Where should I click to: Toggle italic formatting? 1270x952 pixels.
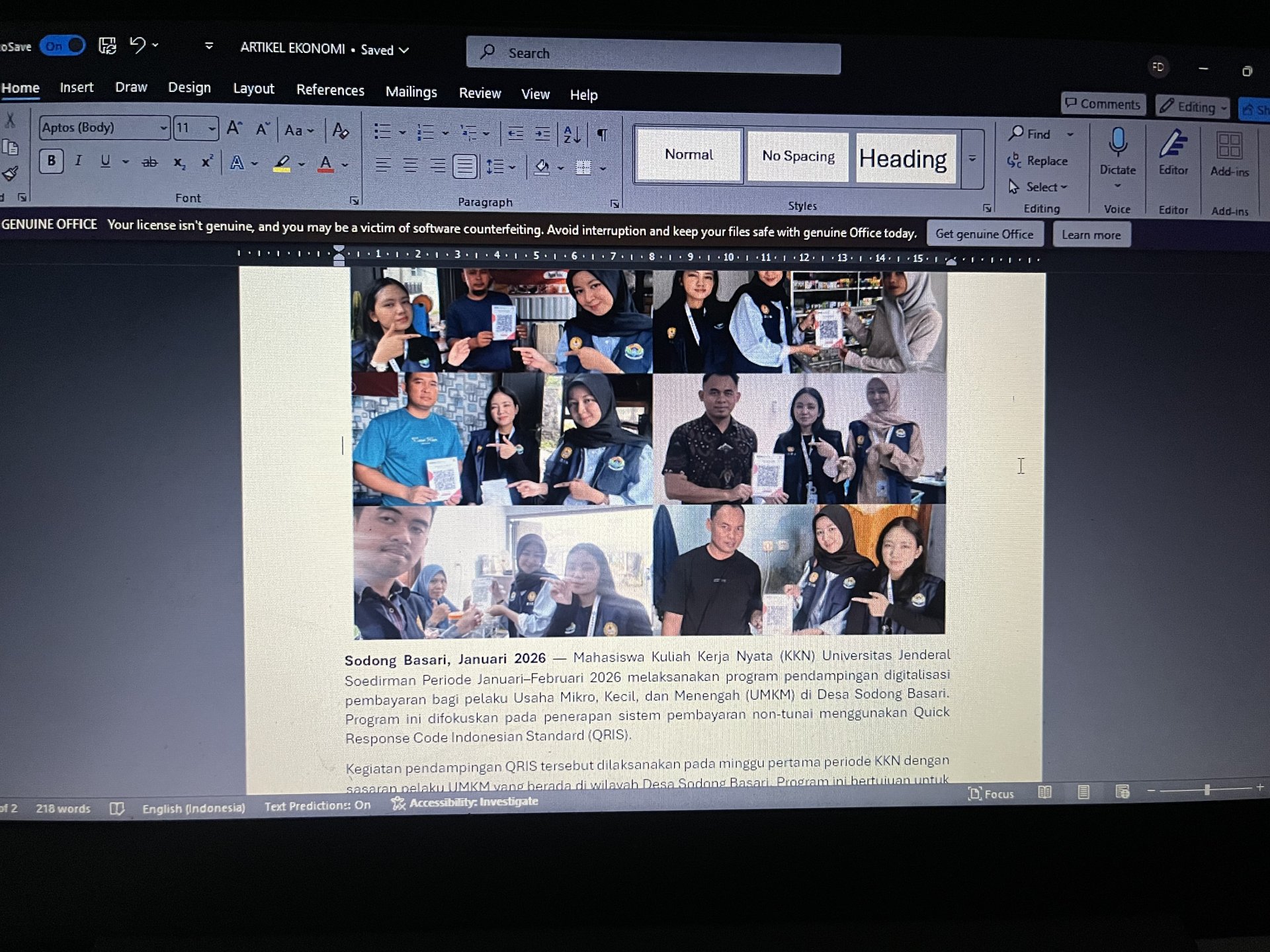78,161
